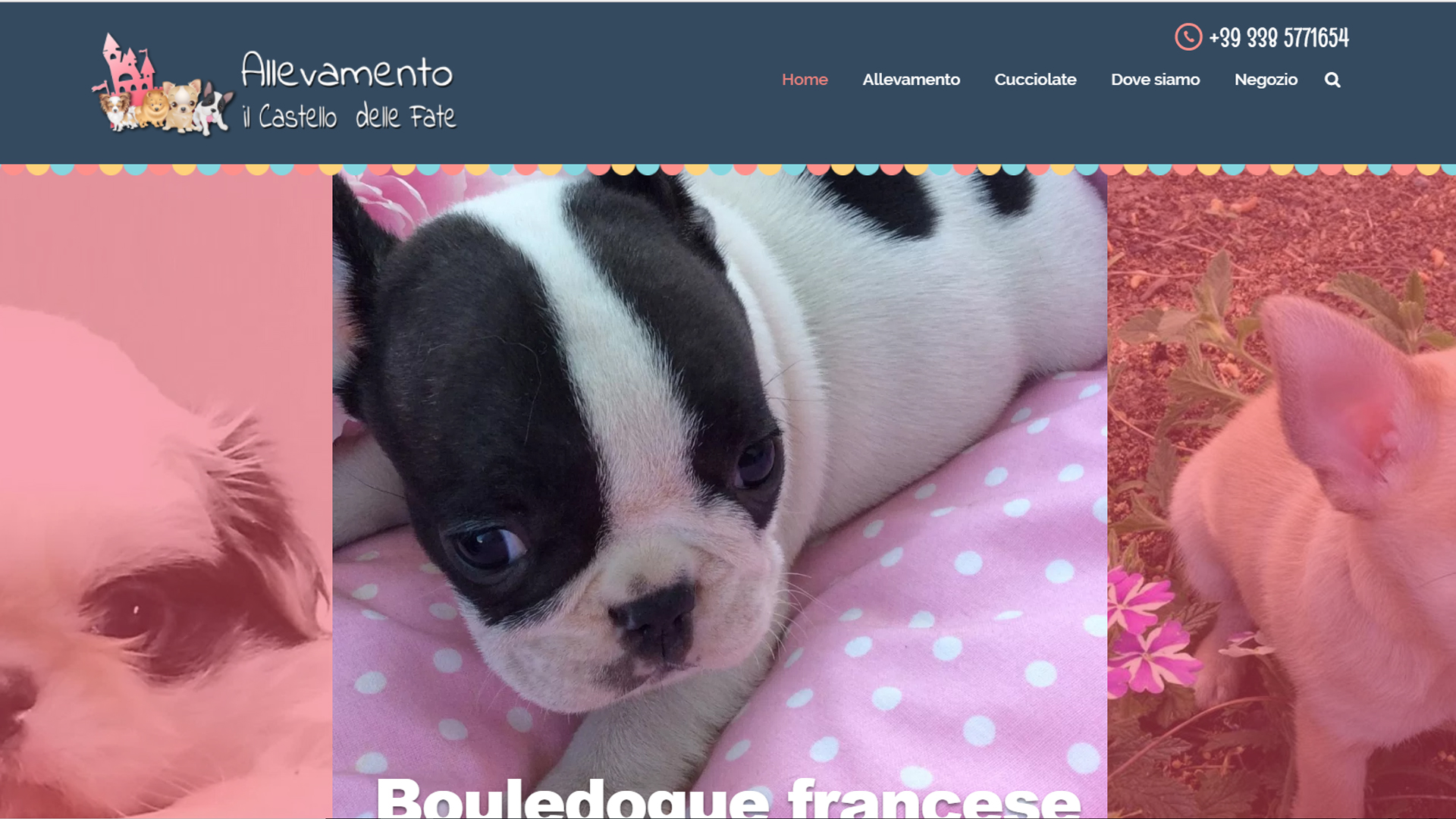The image size is (1456, 819).
Task: Go to the Dove siamo page
Action: tap(1155, 80)
